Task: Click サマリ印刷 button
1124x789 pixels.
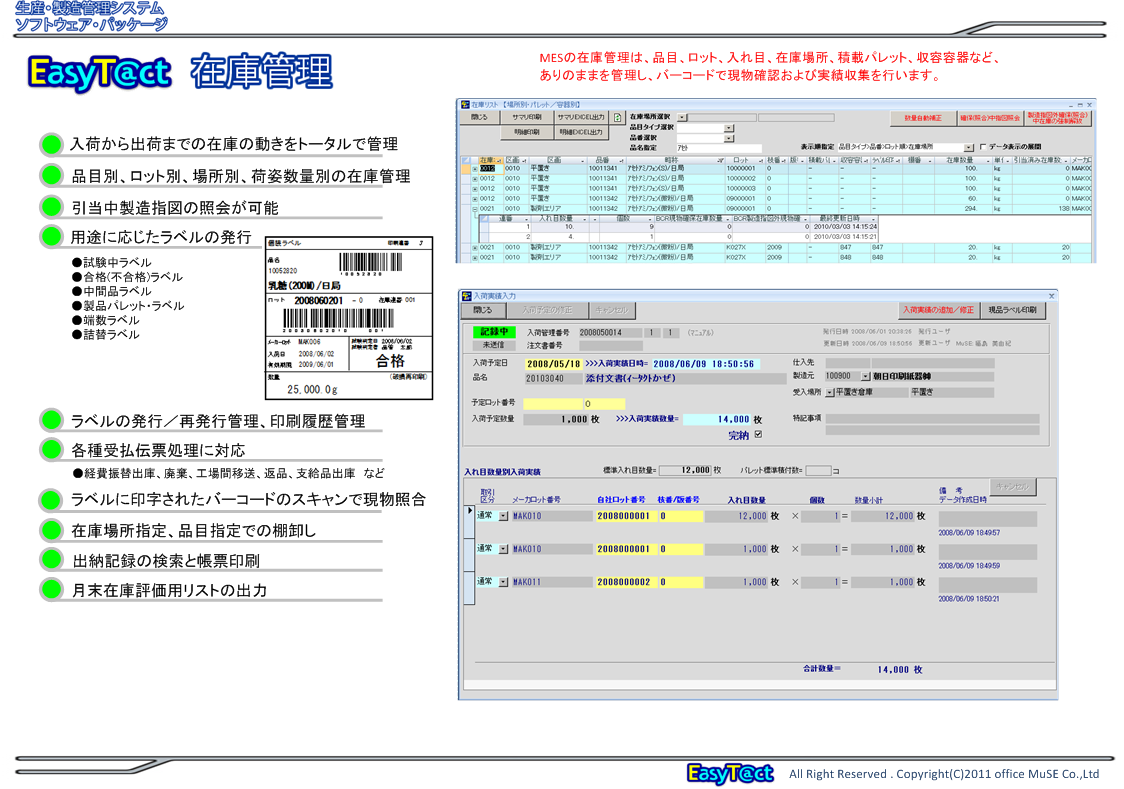Action: click(526, 117)
